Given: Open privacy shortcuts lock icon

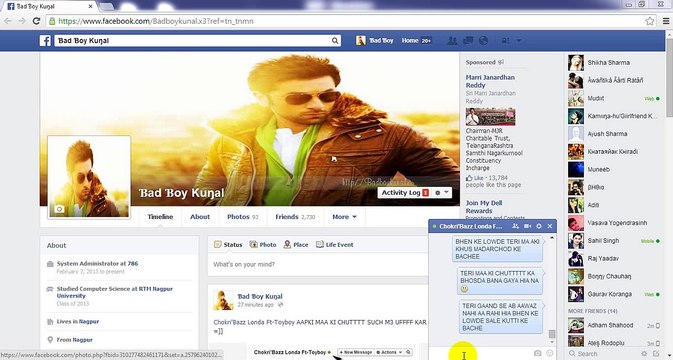Looking at the screenshot, I should tap(505, 40).
